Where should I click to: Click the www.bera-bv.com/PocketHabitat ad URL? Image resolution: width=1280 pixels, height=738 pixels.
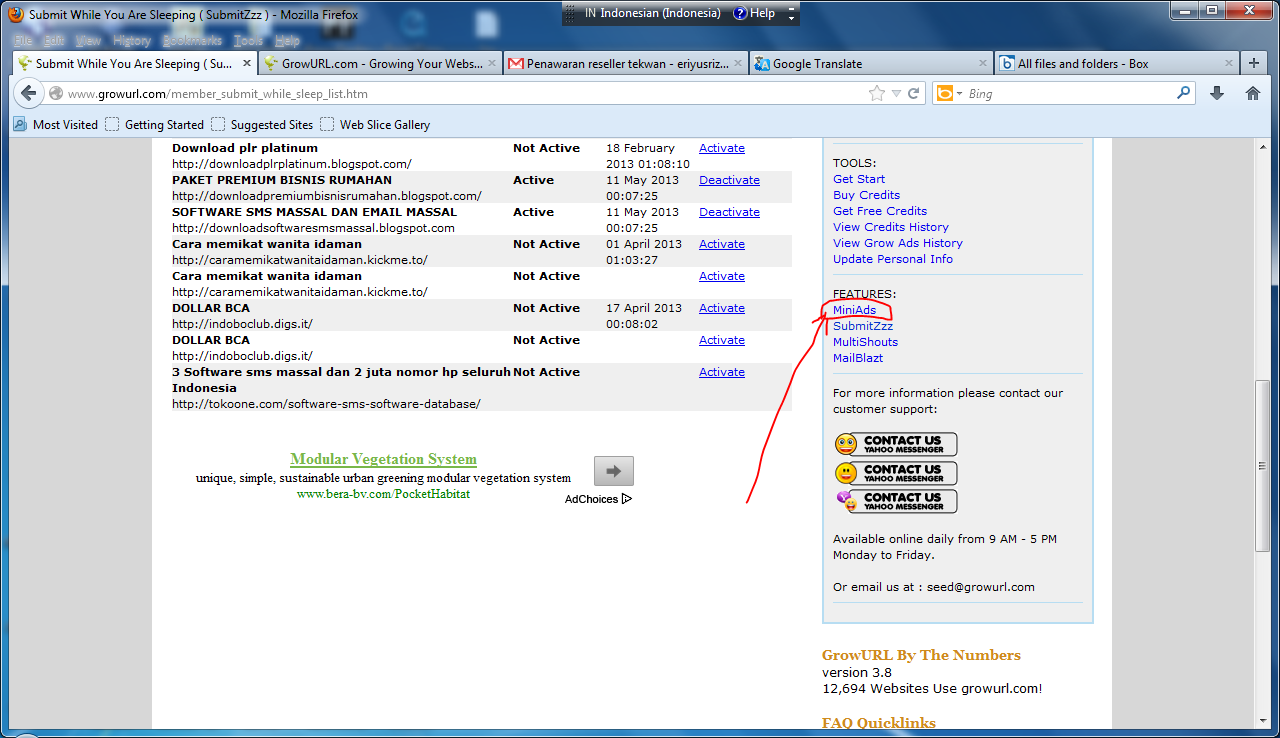pos(383,494)
